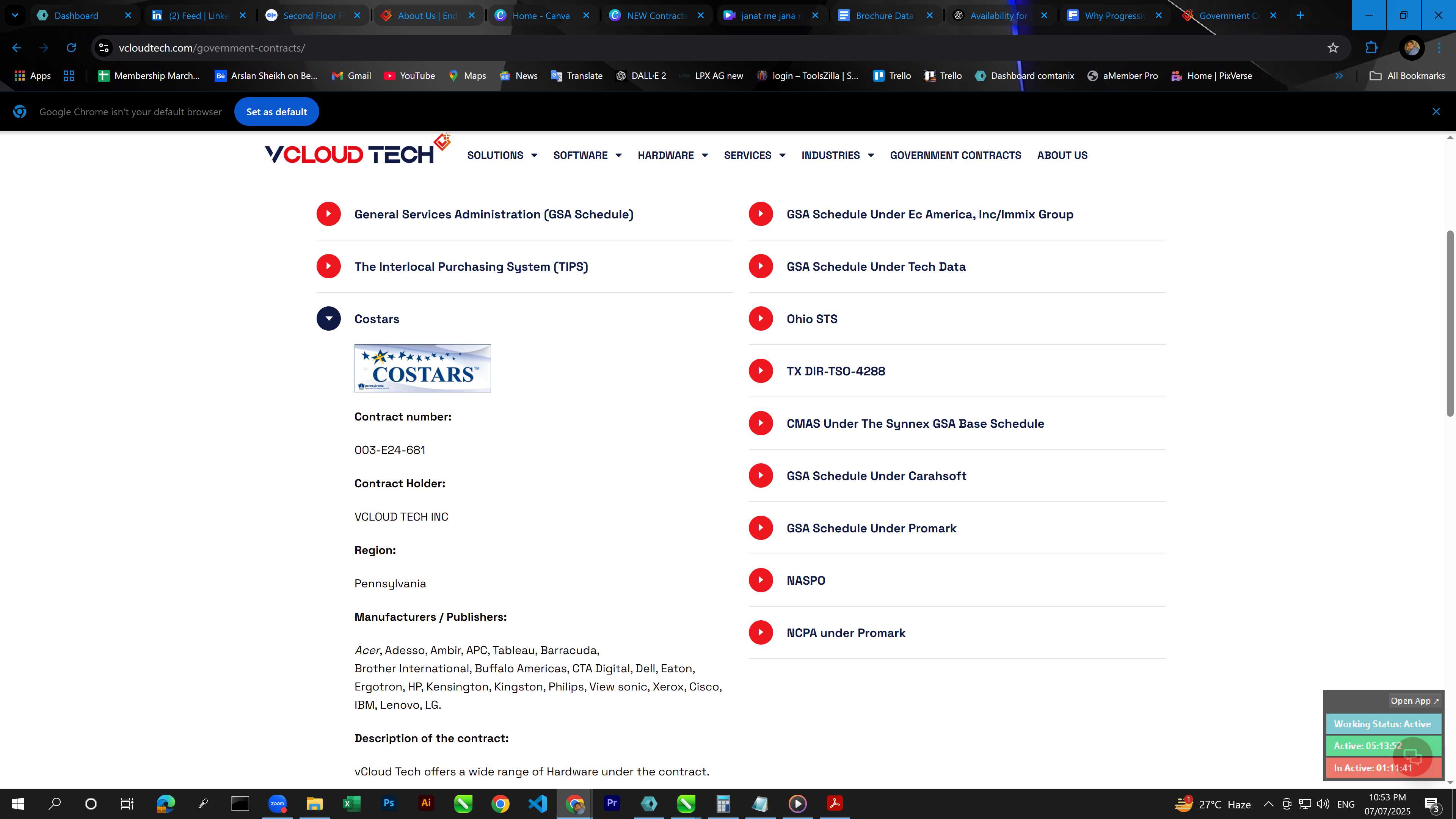Open the YouTube bookmark
Viewport: 1456px width, 819px height.
[409, 76]
